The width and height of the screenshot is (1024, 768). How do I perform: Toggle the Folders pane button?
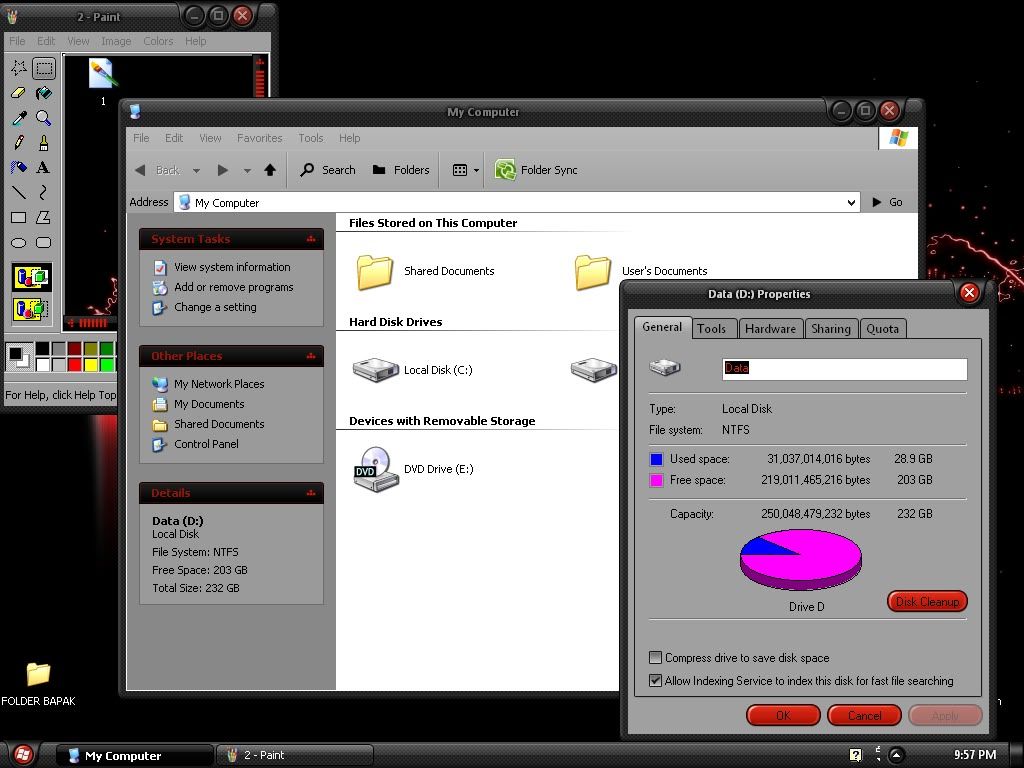pos(401,170)
